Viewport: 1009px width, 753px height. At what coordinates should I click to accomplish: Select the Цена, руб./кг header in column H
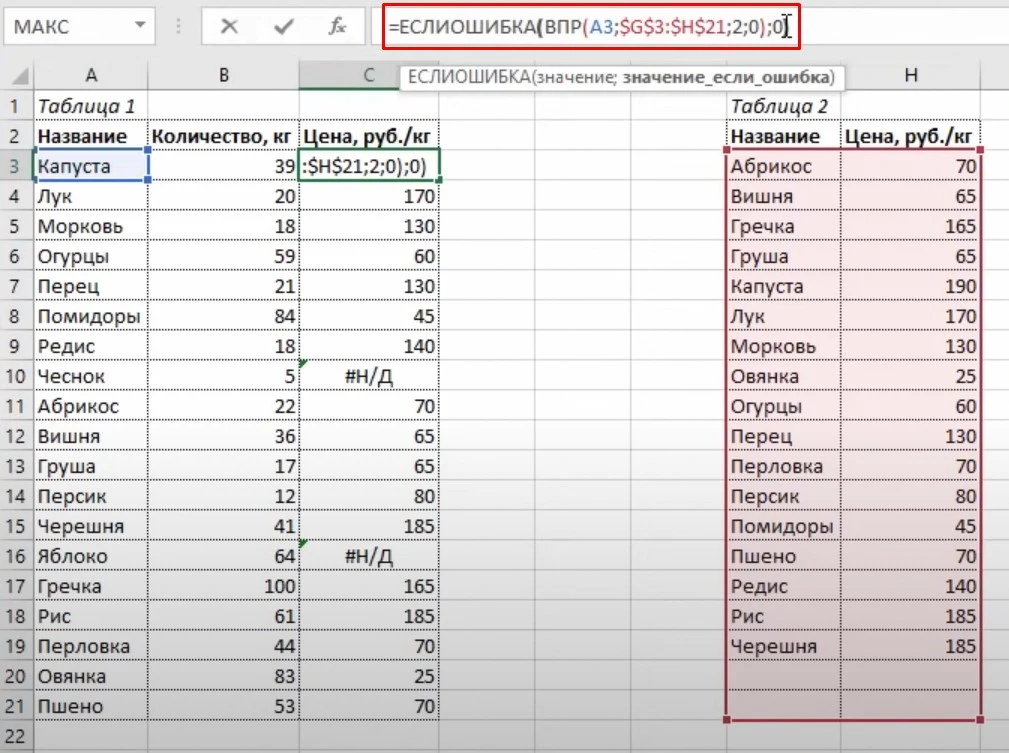click(910, 136)
